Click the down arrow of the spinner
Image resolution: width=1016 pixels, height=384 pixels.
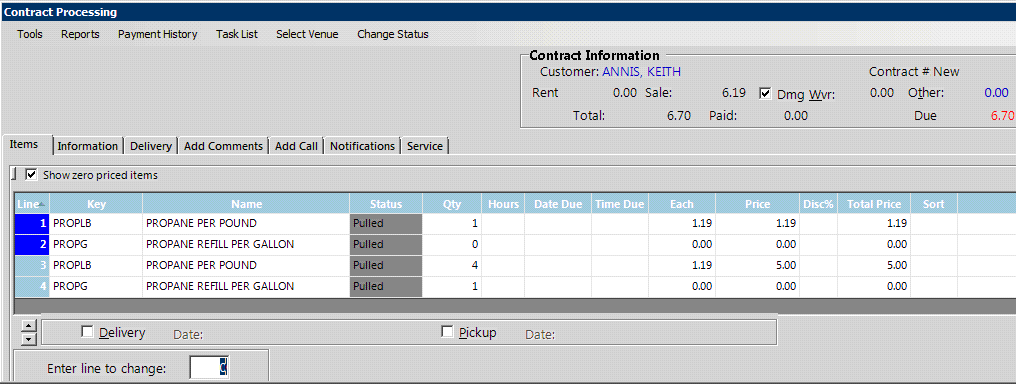click(x=29, y=339)
